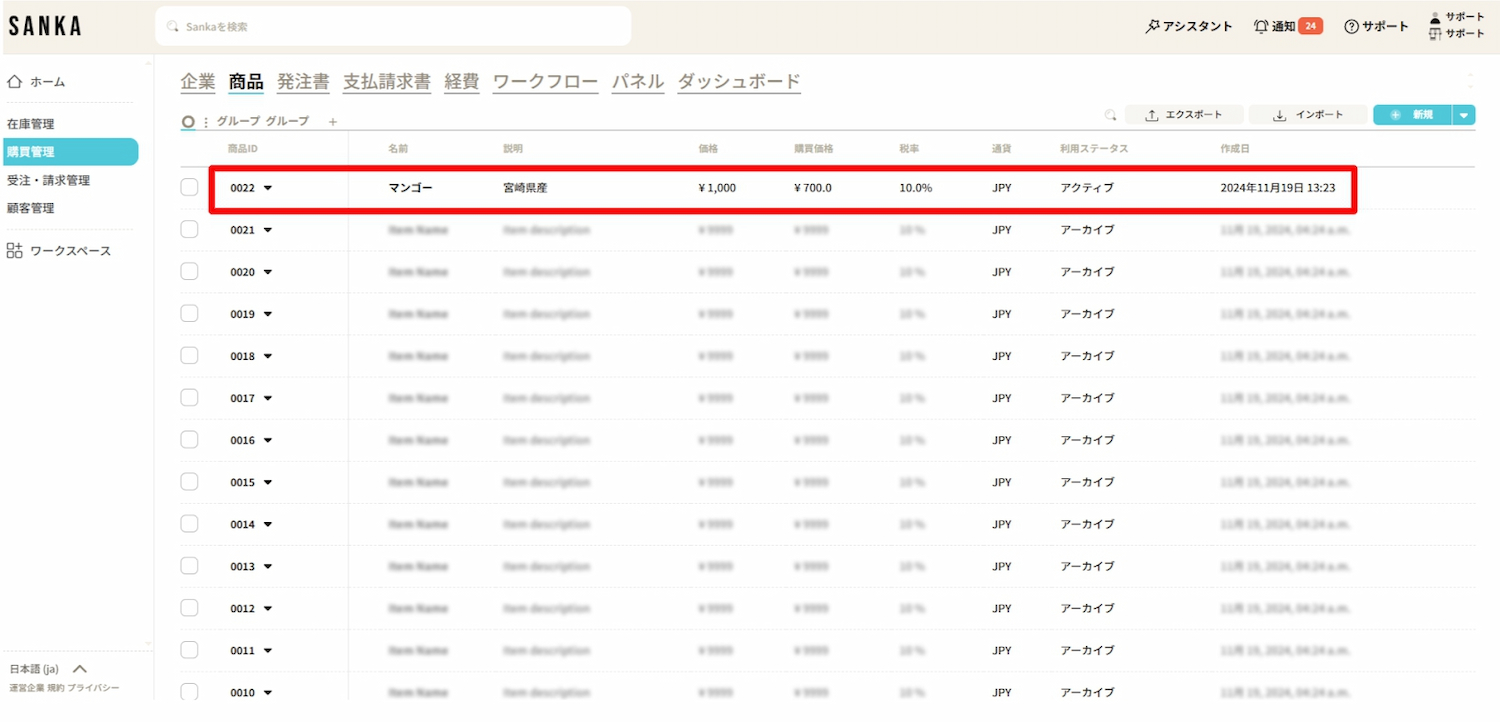Sort by the 商品ID column header
Screen dimensions: 1500x722
(243, 149)
